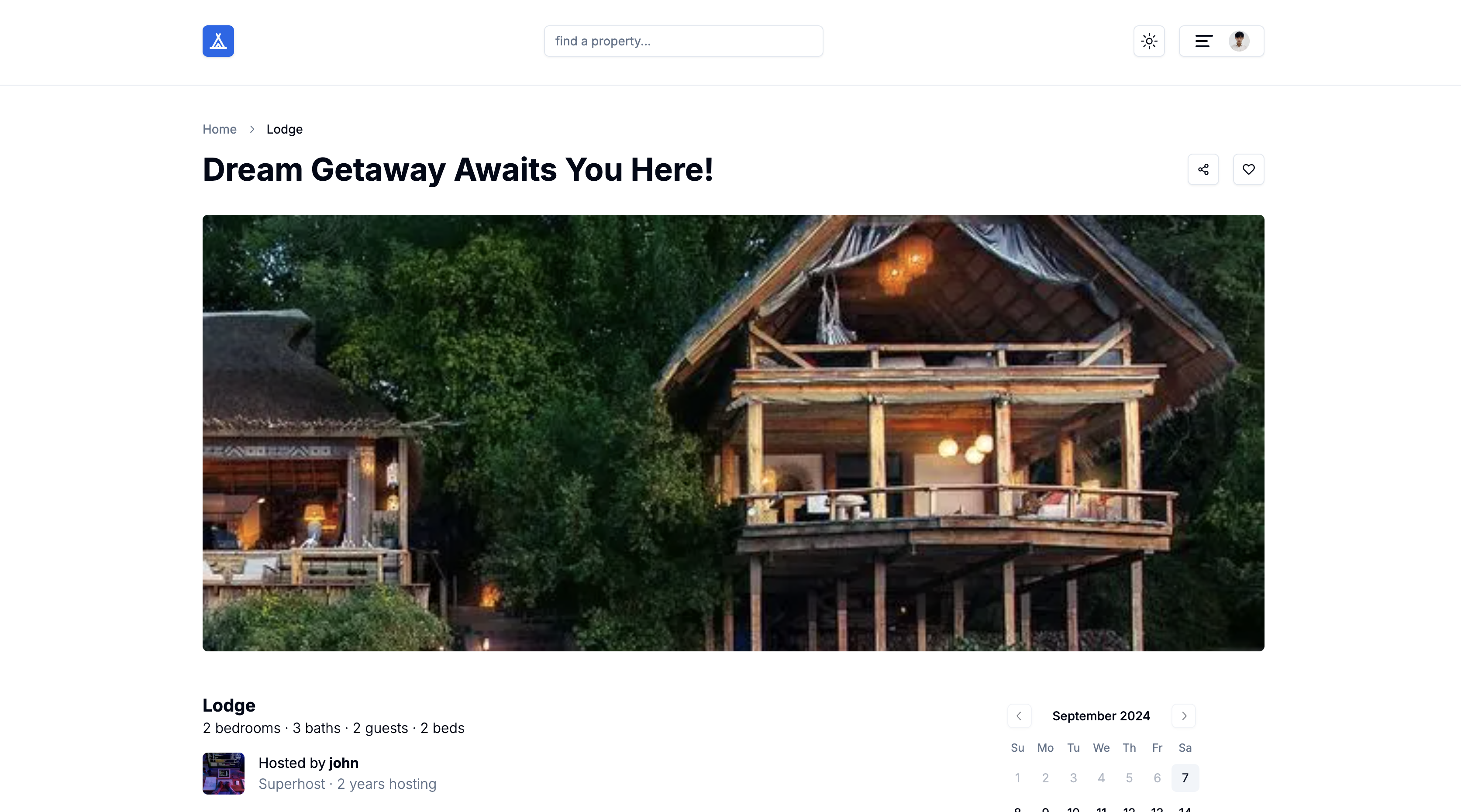Favorite the property with heart icon
This screenshot has width=1461, height=812.
point(1248,169)
